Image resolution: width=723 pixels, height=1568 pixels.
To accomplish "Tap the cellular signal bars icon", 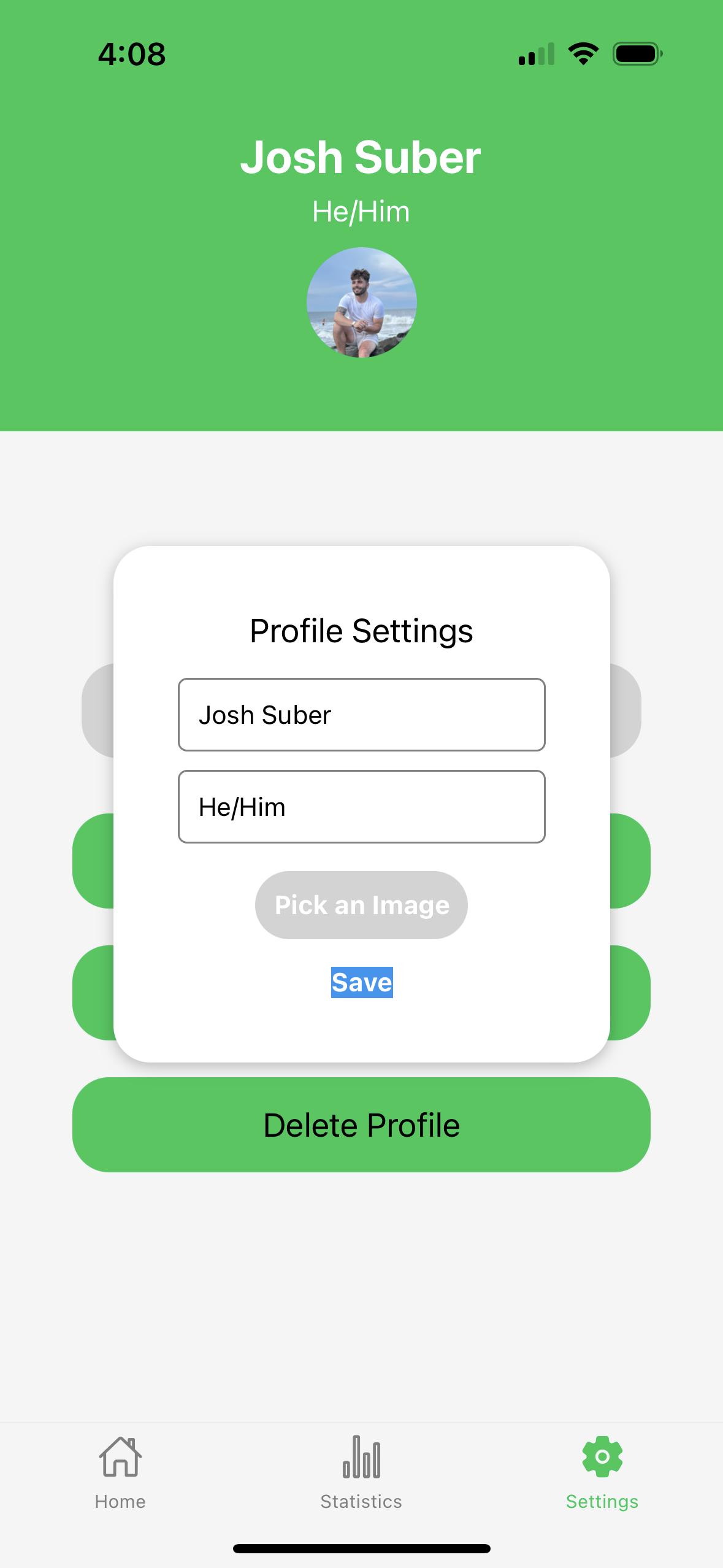I will pos(537,54).
